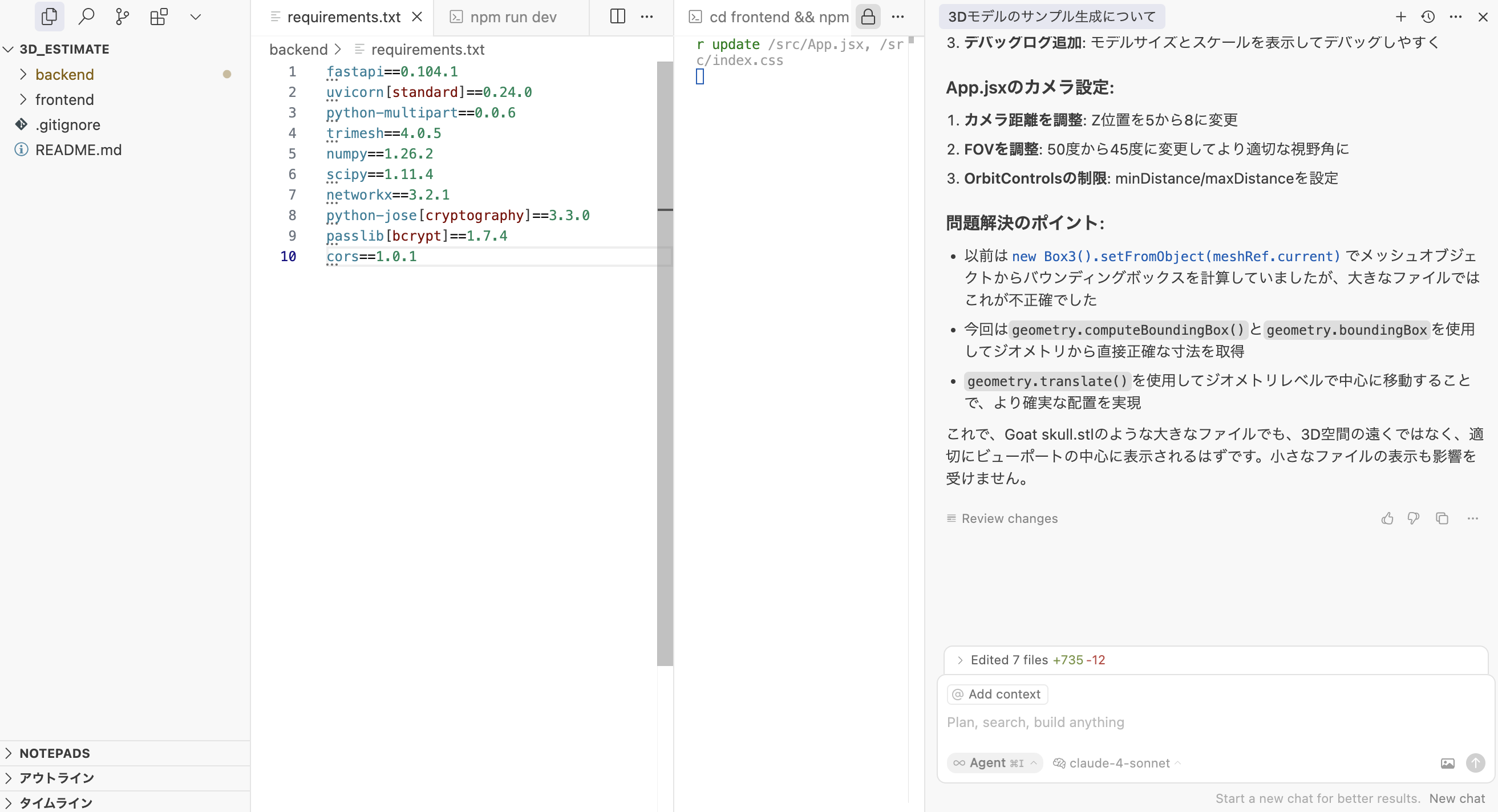Screen dimensions: 1498x812
Task: Open chat tab 3Dモデルのサンプル生成について
Action: (1051, 17)
